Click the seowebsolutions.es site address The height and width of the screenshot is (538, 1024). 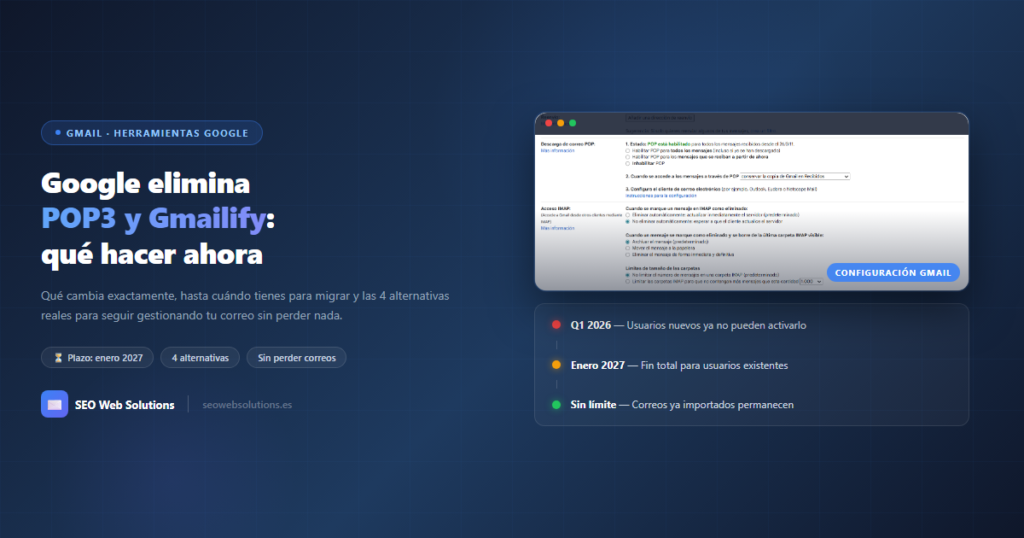pyautogui.click(x=247, y=405)
